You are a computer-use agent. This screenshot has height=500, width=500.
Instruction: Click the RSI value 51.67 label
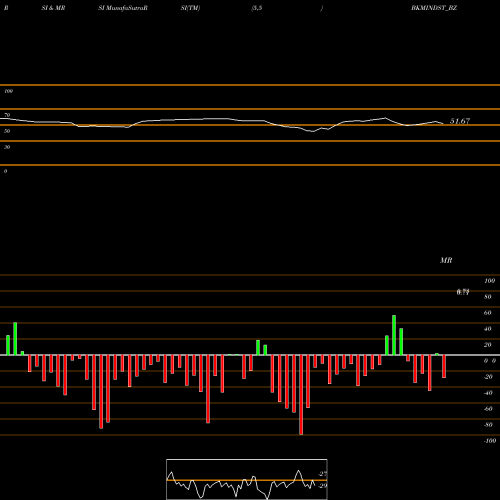[460, 121]
